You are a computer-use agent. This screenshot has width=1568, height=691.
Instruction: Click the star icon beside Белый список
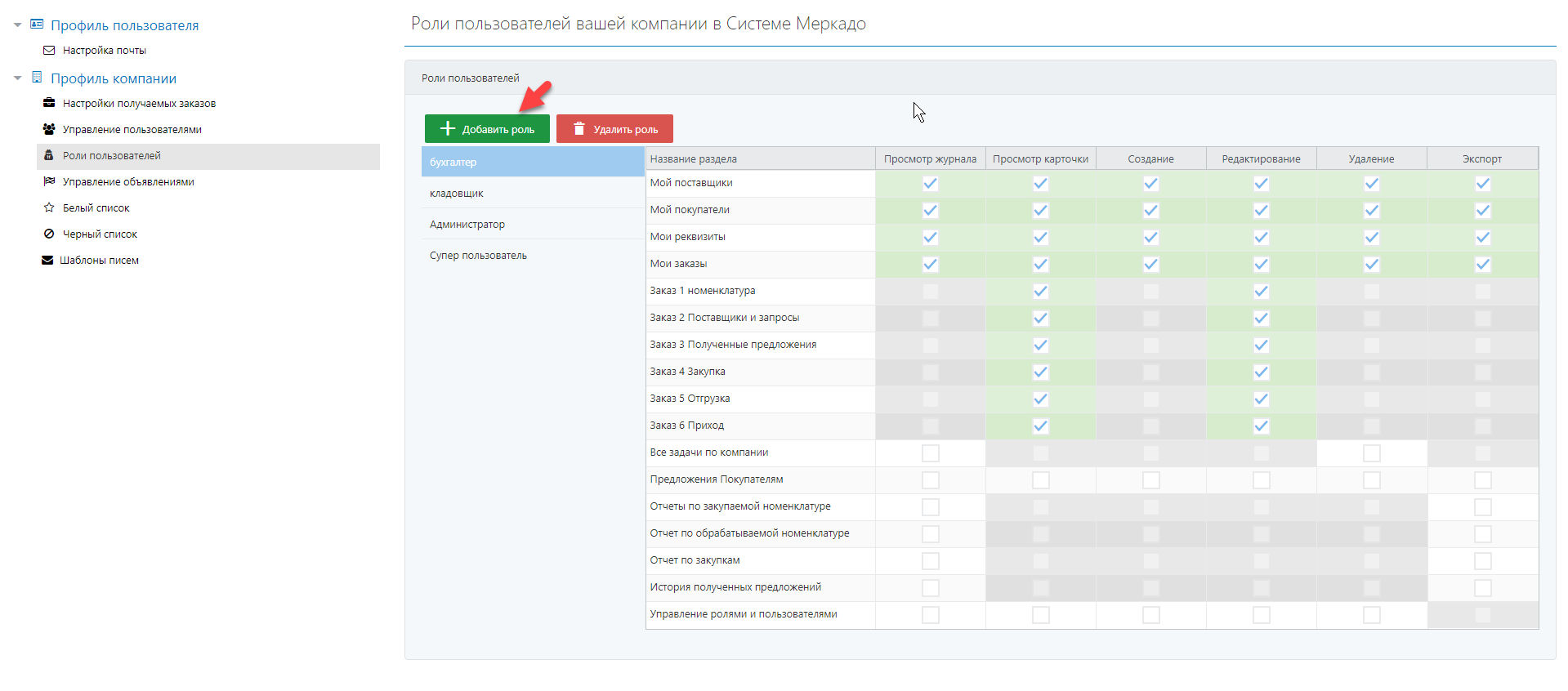49,208
